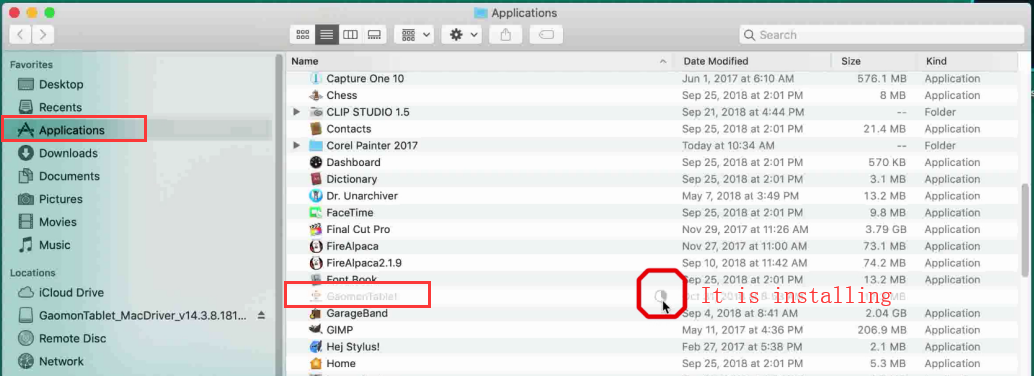Select the Chess app icon
Viewport: 1034px width, 376px height.
[315, 95]
